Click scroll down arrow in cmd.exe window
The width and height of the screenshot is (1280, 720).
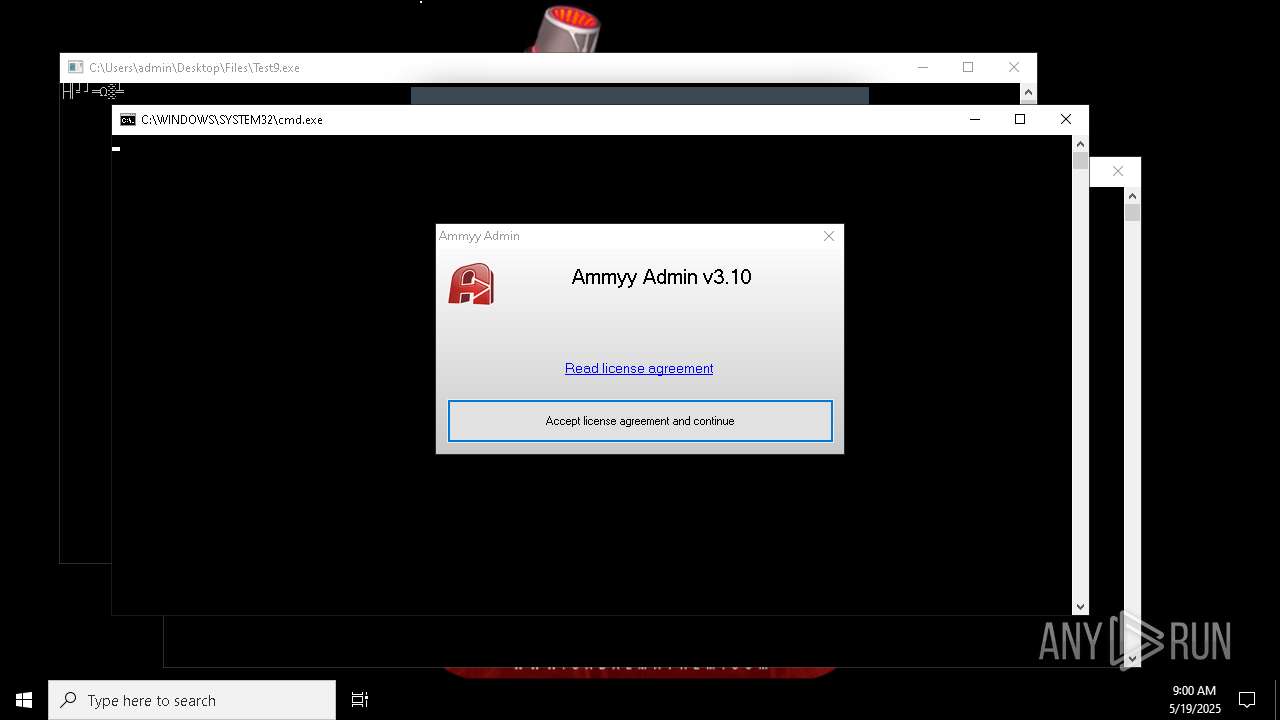point(1080,607)
